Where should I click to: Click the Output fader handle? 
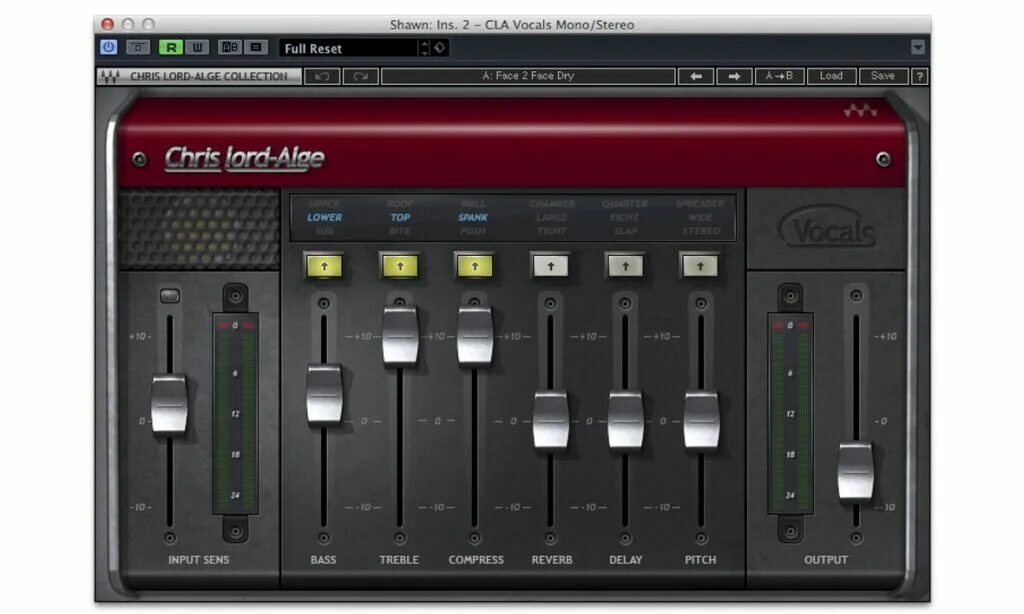point(856,470)
